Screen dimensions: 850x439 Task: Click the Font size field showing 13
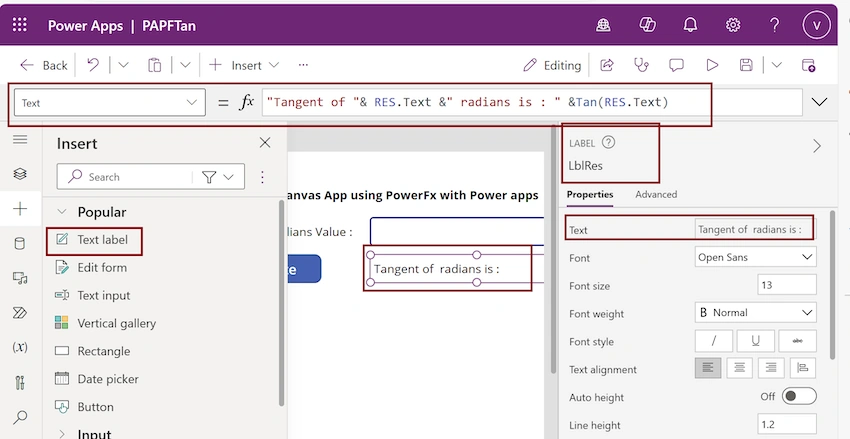pyautogui.click(x=787, y=285)
